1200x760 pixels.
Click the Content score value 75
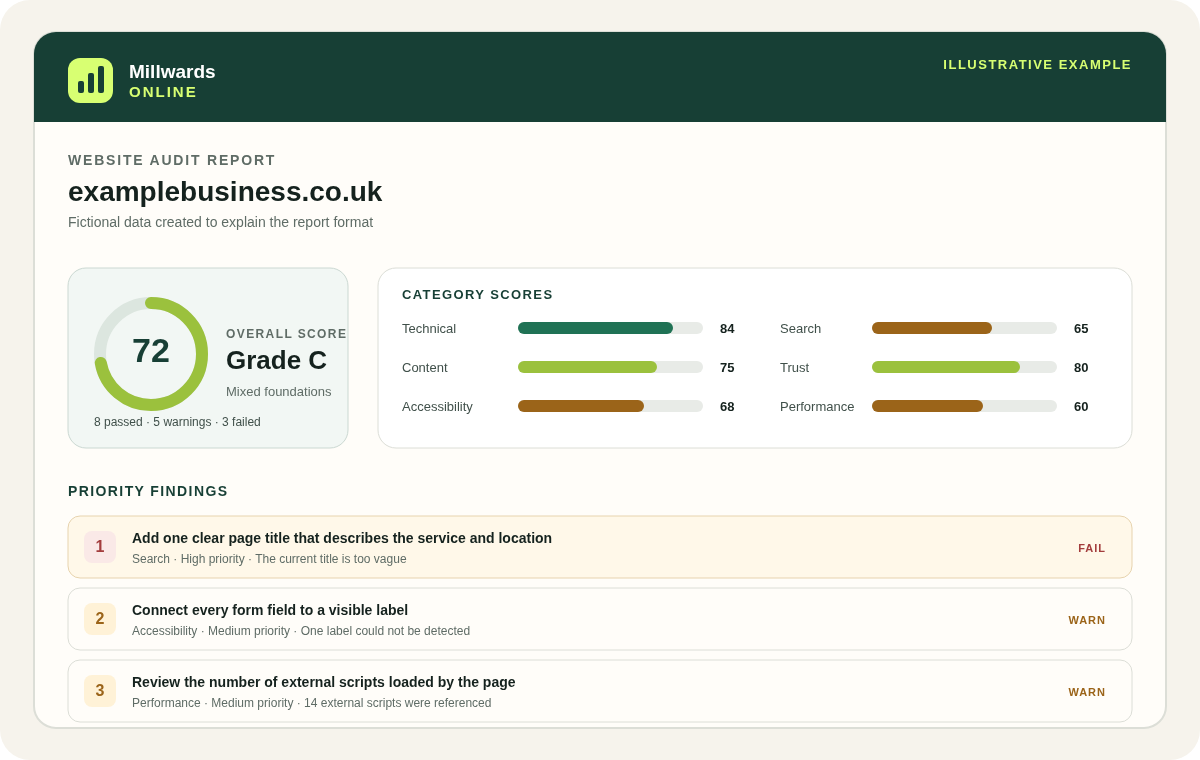[727, 367]
